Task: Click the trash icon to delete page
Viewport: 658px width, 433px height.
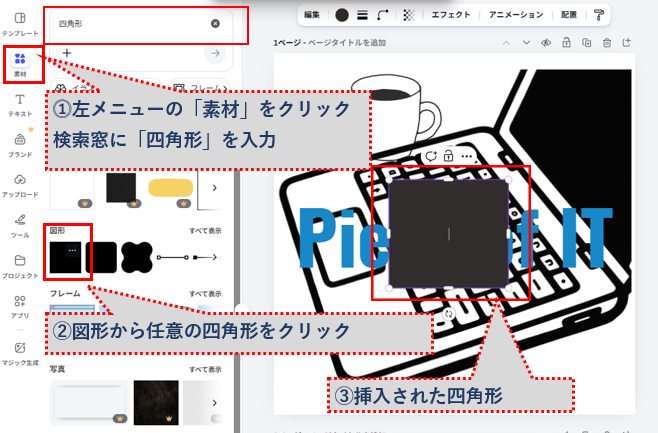Action: click(606, 43)
